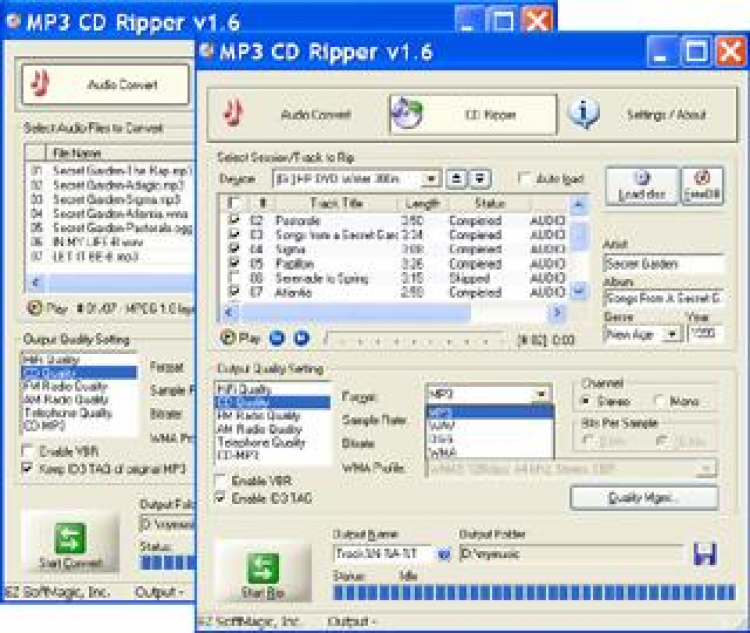Click the Output Folder field in front window
750x633 pixels.
[x=572, y=554]
